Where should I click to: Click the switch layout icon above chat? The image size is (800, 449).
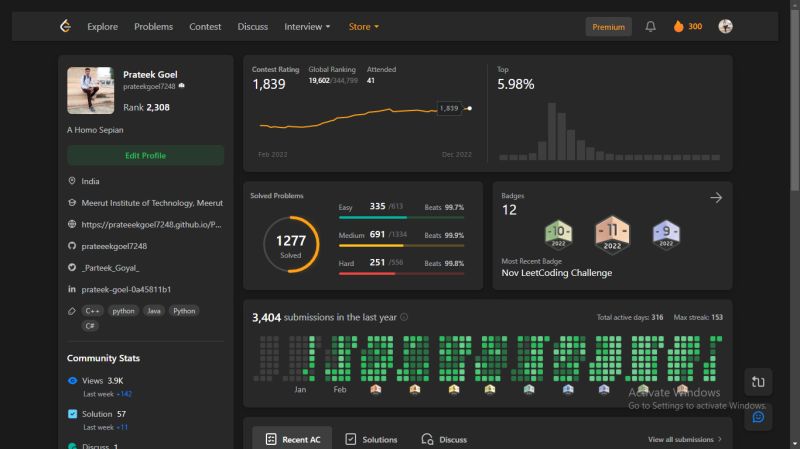758,382
